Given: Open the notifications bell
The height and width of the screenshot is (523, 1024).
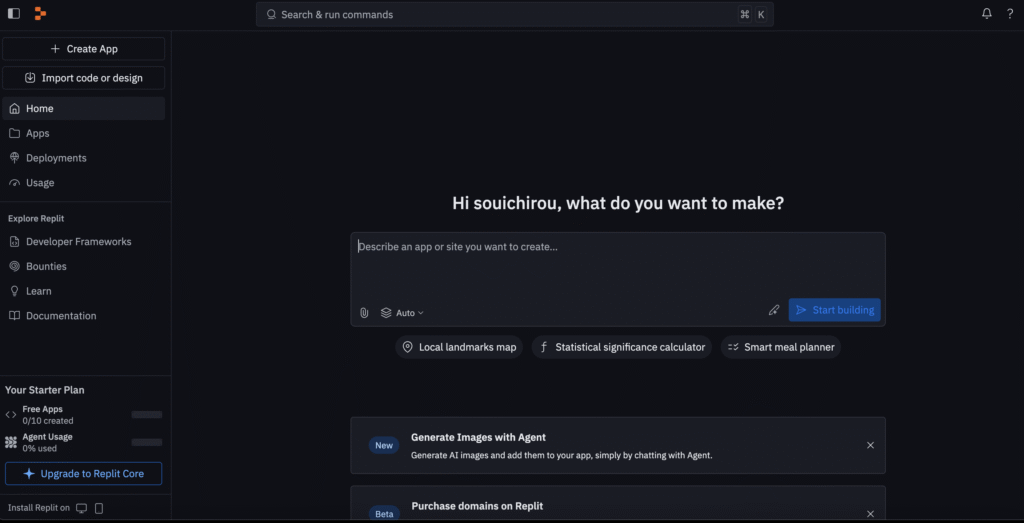Looking at the screenshot, I should click(x=987, y=14).
